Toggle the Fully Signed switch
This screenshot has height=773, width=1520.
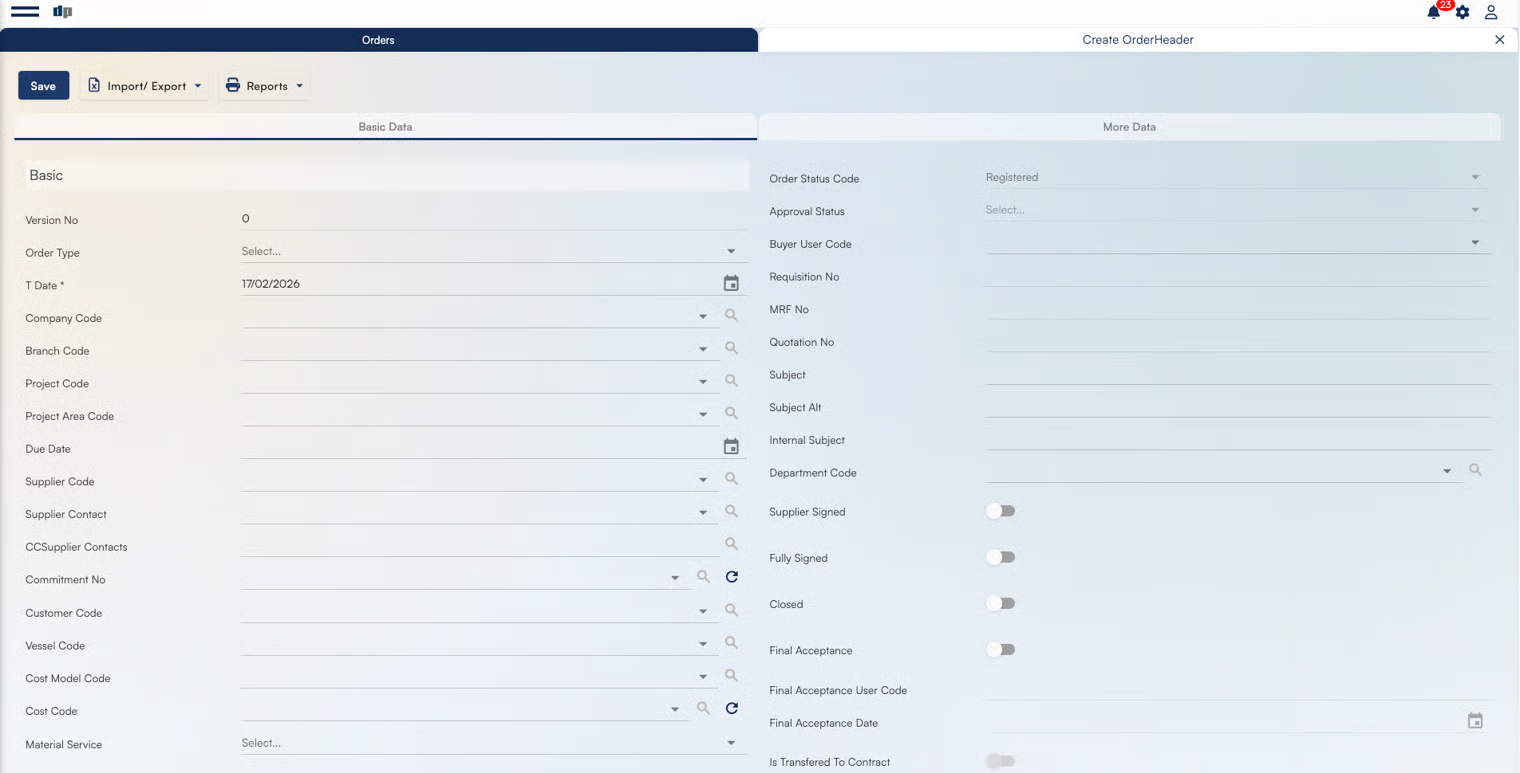pyautogui.click(x=1000, y=557)
